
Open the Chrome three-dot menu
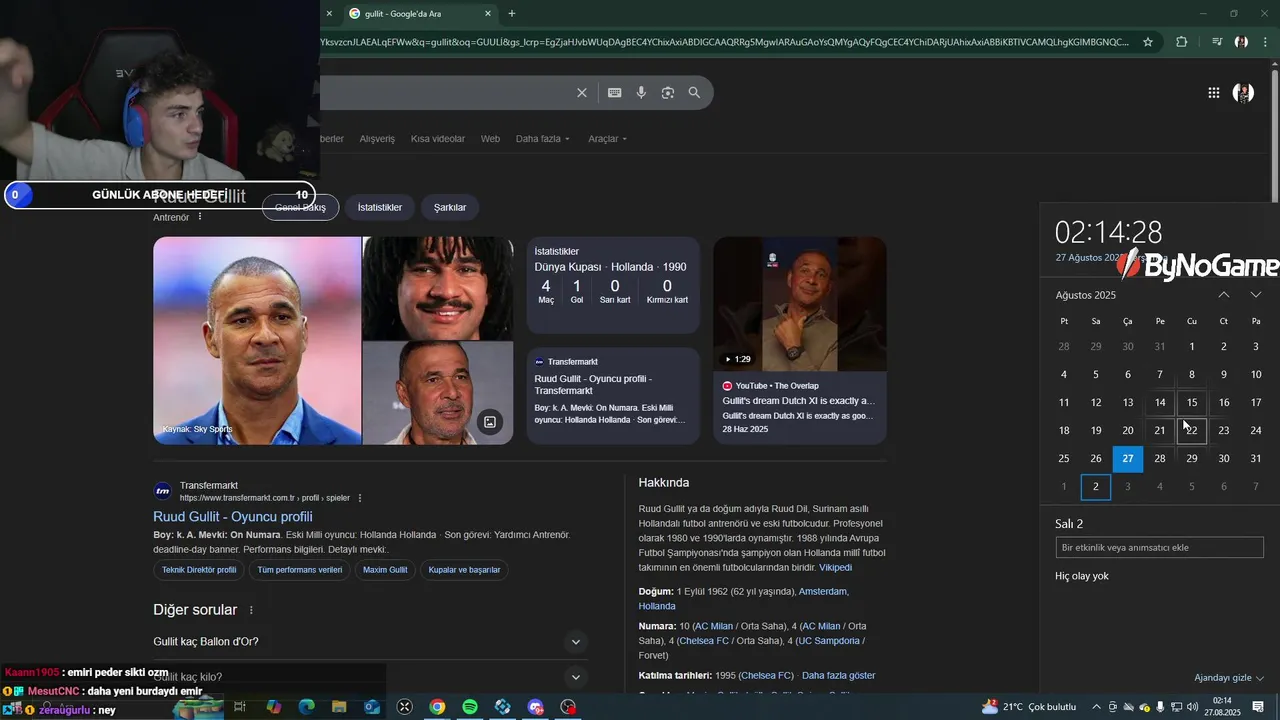1266,42
